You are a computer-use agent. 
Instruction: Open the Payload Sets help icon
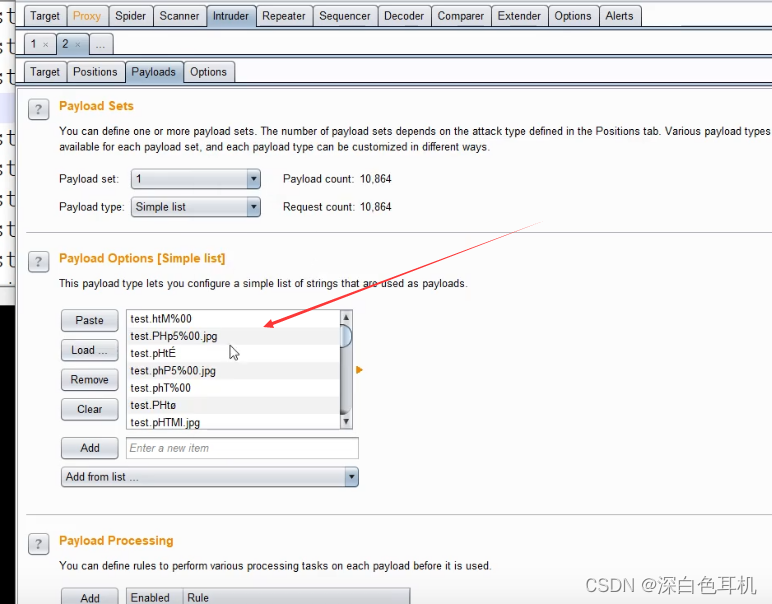[x=38, y=109]
